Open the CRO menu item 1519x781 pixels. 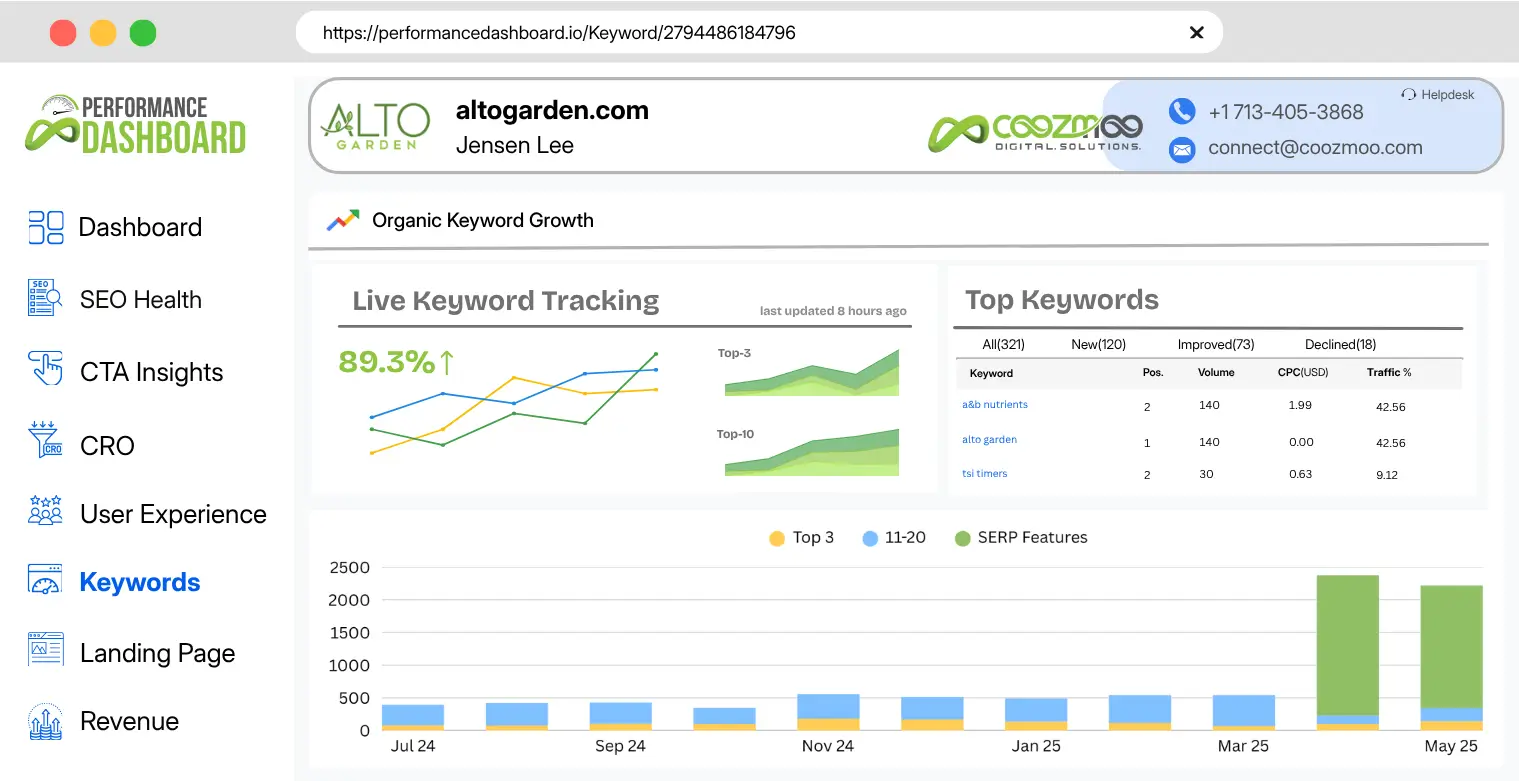[x=107, y=445]
